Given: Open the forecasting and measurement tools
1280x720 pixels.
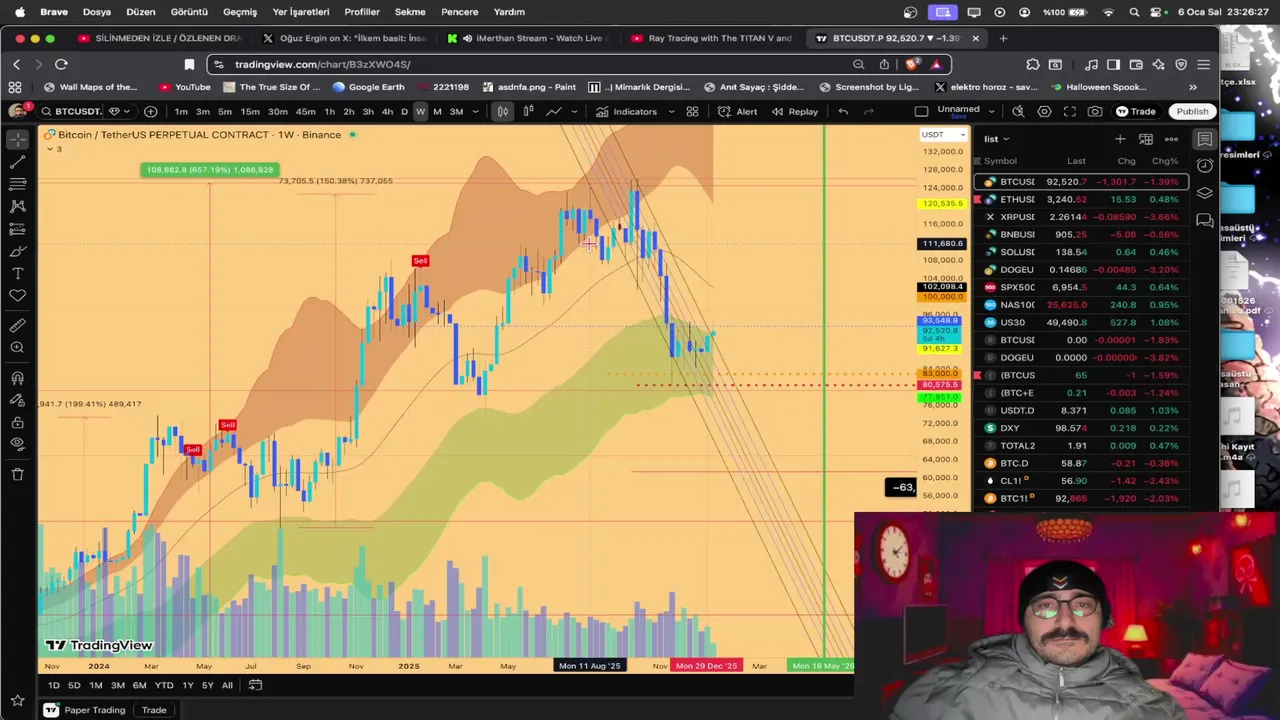Looking at the screenshot, I should coord(17,229).
